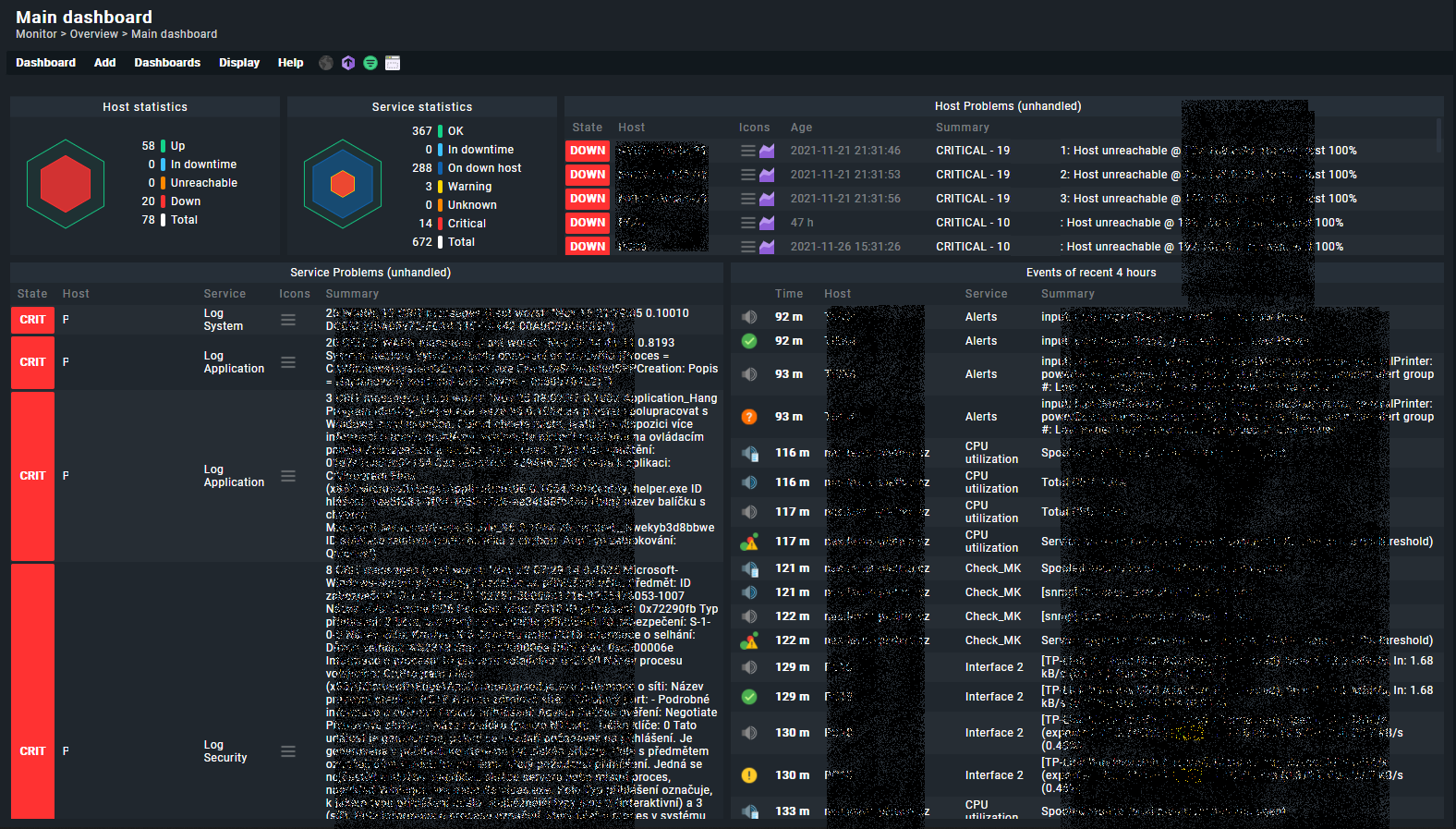Viewport: 1456px width, 829px height.
Task: Click the Monitor breadcrumb
Action: click(36, 34)
